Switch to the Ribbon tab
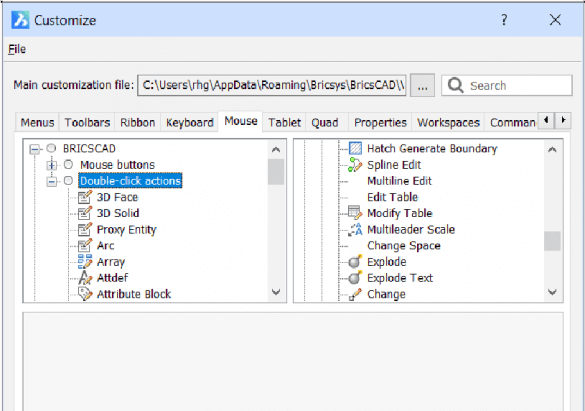This screenshot has height=411, width=585. 137,122
